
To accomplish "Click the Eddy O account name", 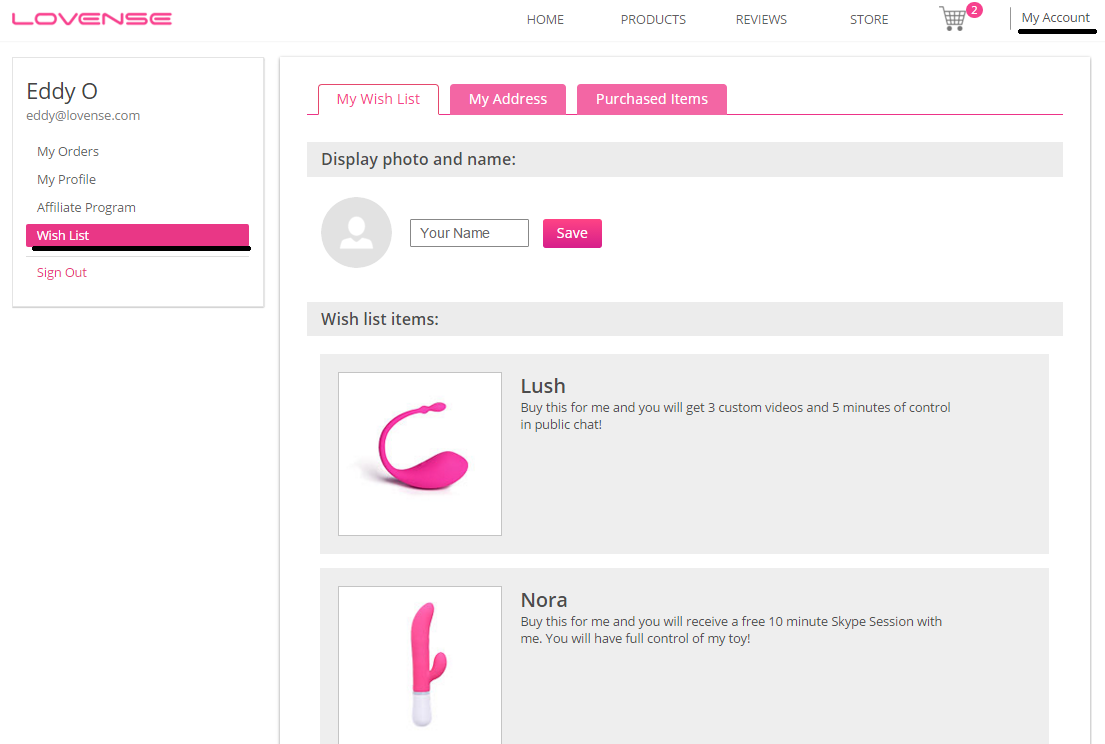I will click(62, 91).
